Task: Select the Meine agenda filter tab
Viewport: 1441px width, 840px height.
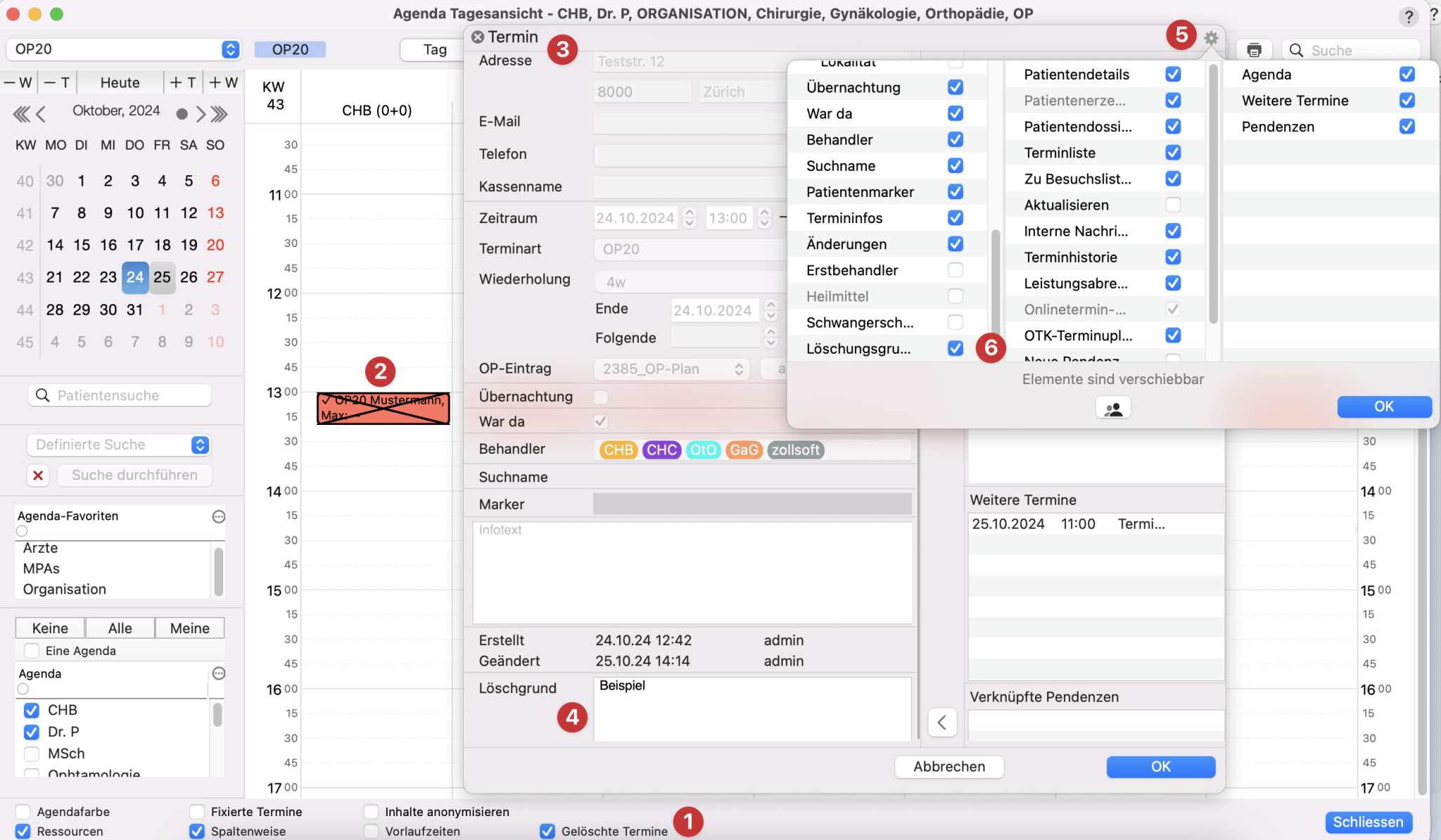Action: tap(189, 628)
